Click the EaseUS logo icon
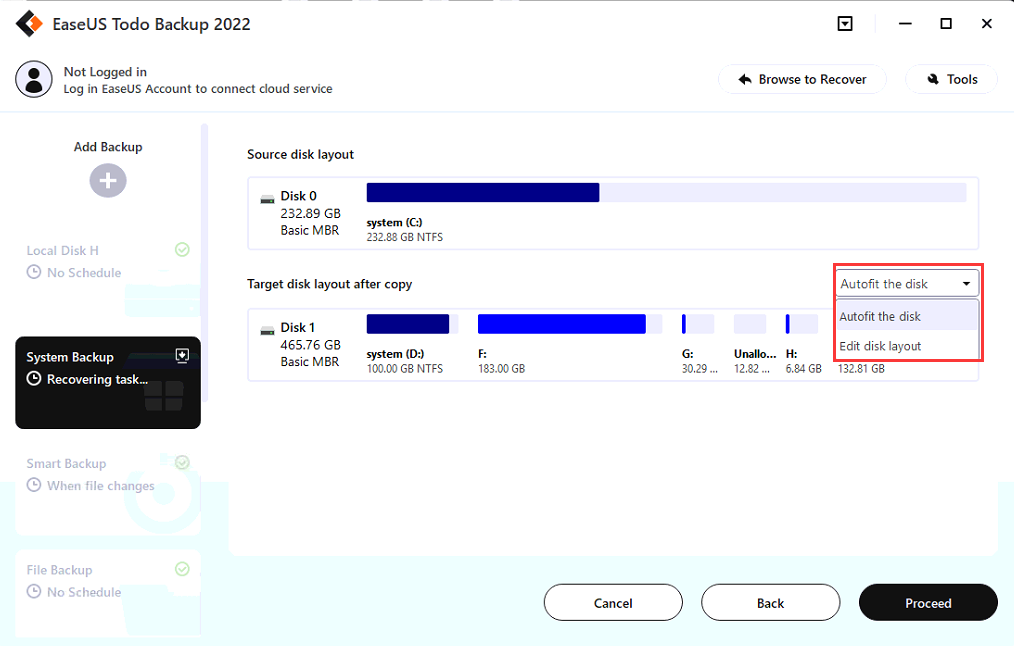The height and width of the screenshot is (646, 1014). 29,24
